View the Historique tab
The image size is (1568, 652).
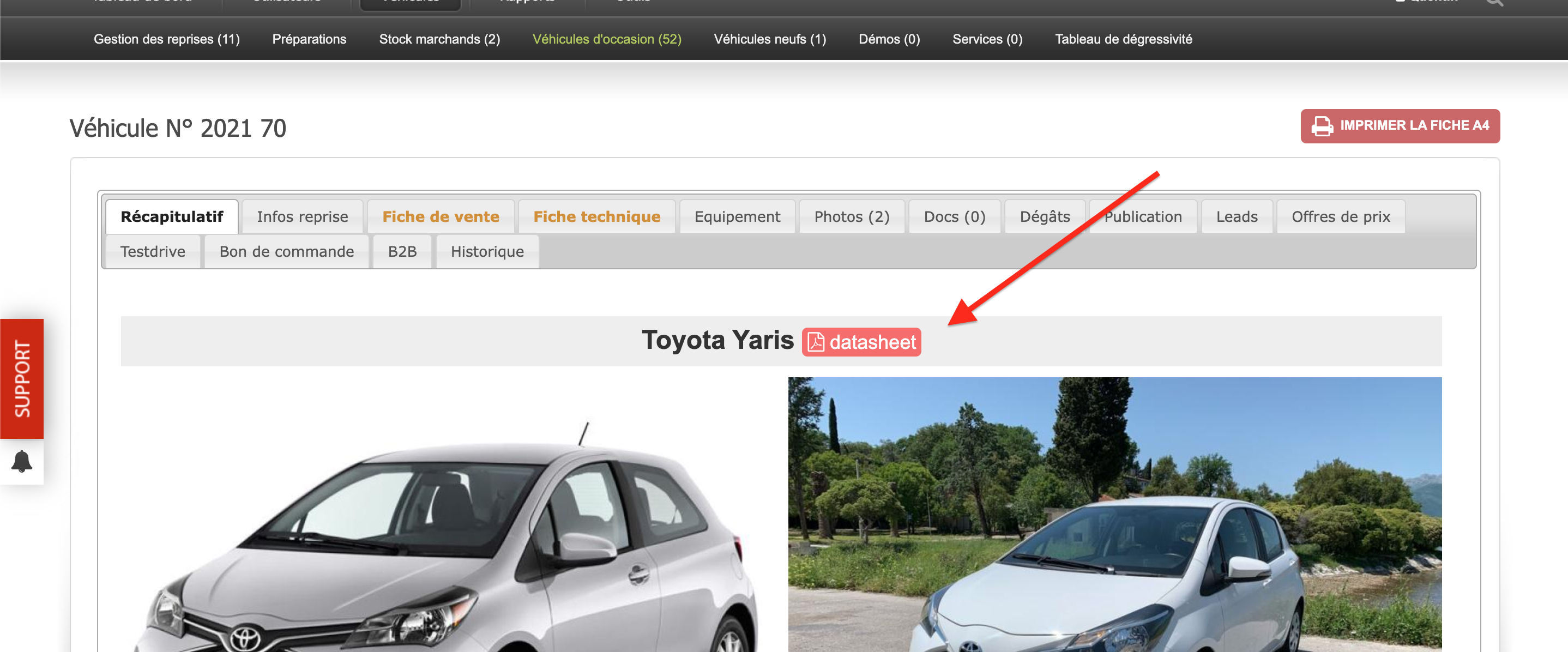tap(487, 251)
